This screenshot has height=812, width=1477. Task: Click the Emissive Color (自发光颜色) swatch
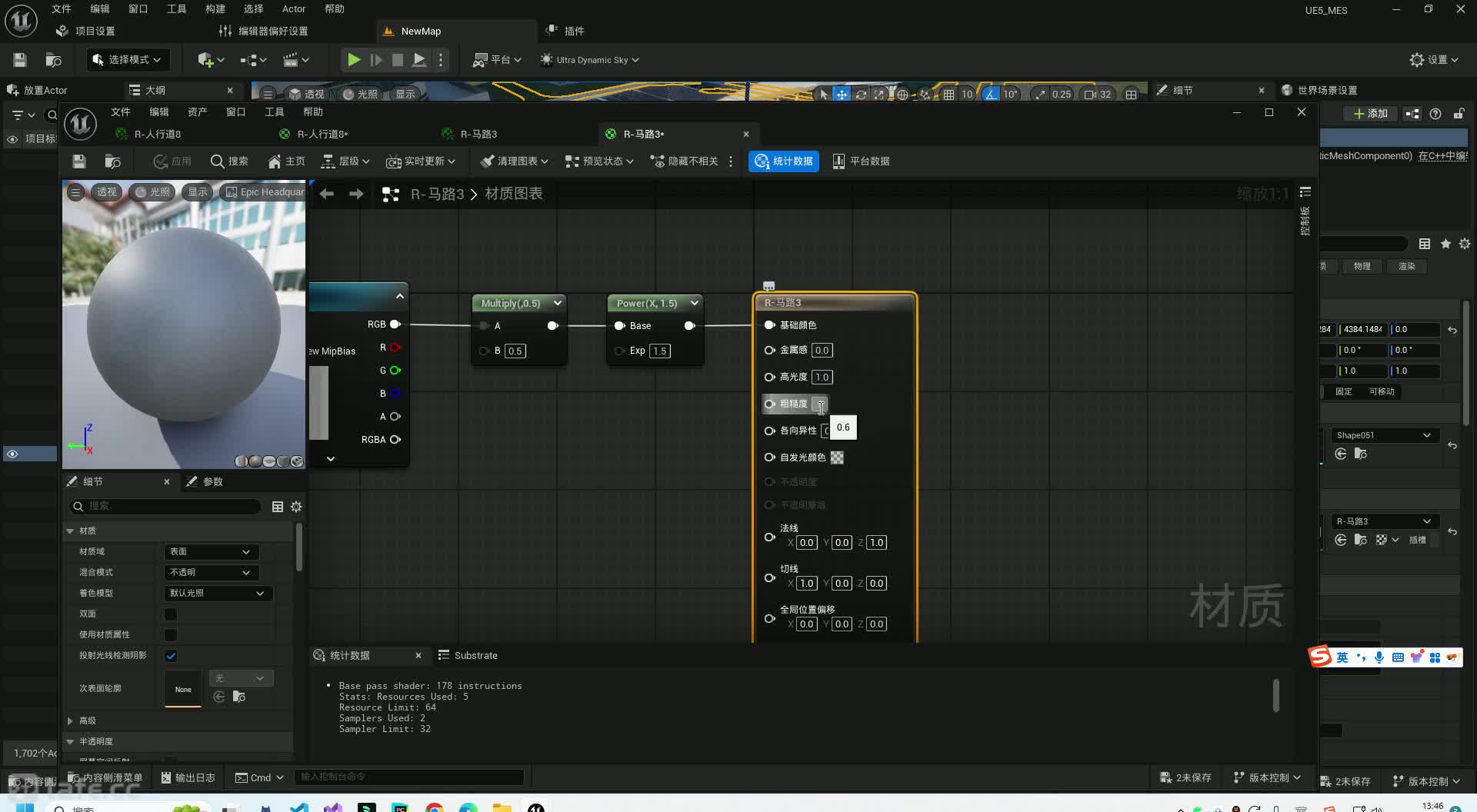tap(837, 458)
